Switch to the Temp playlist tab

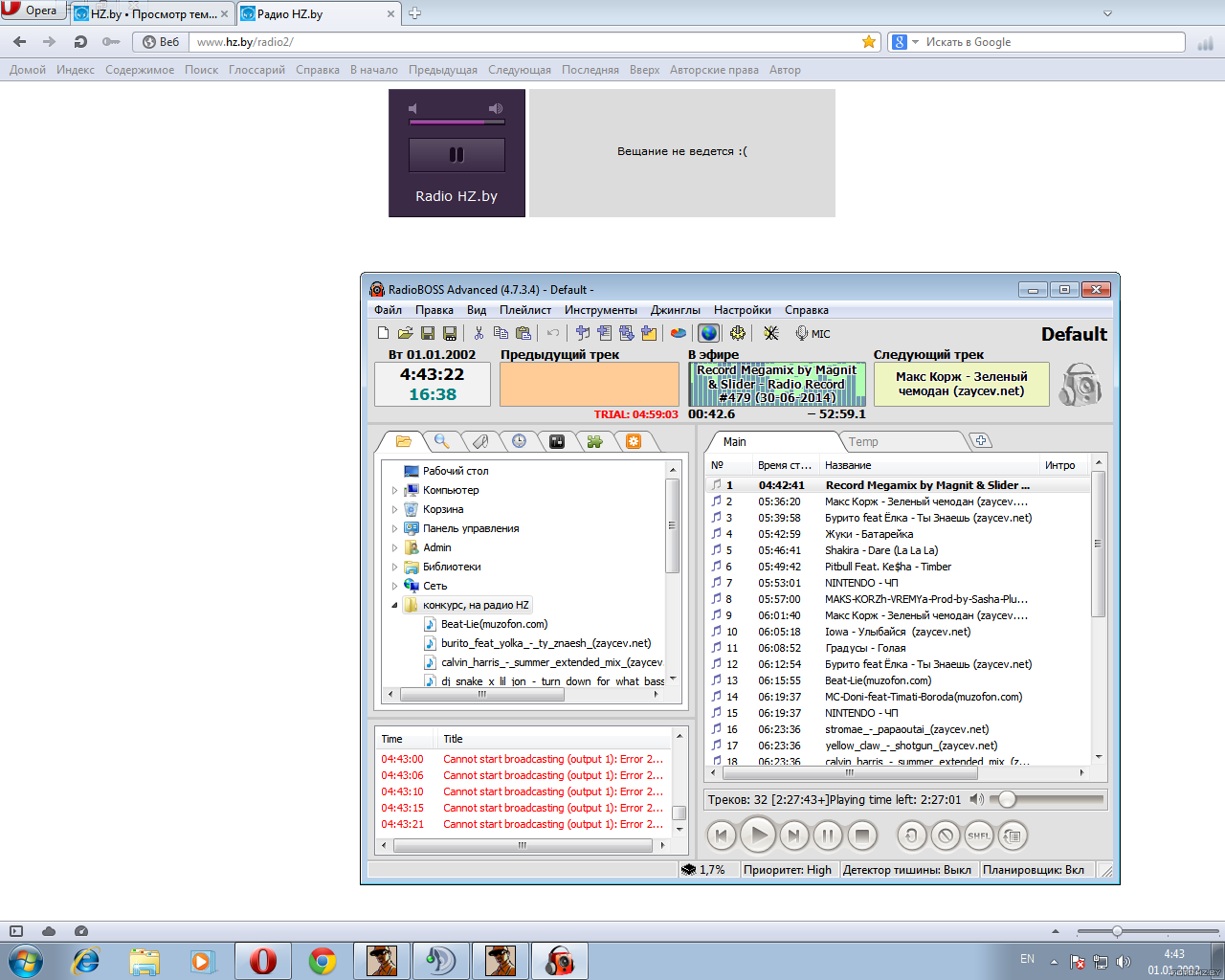863,441
